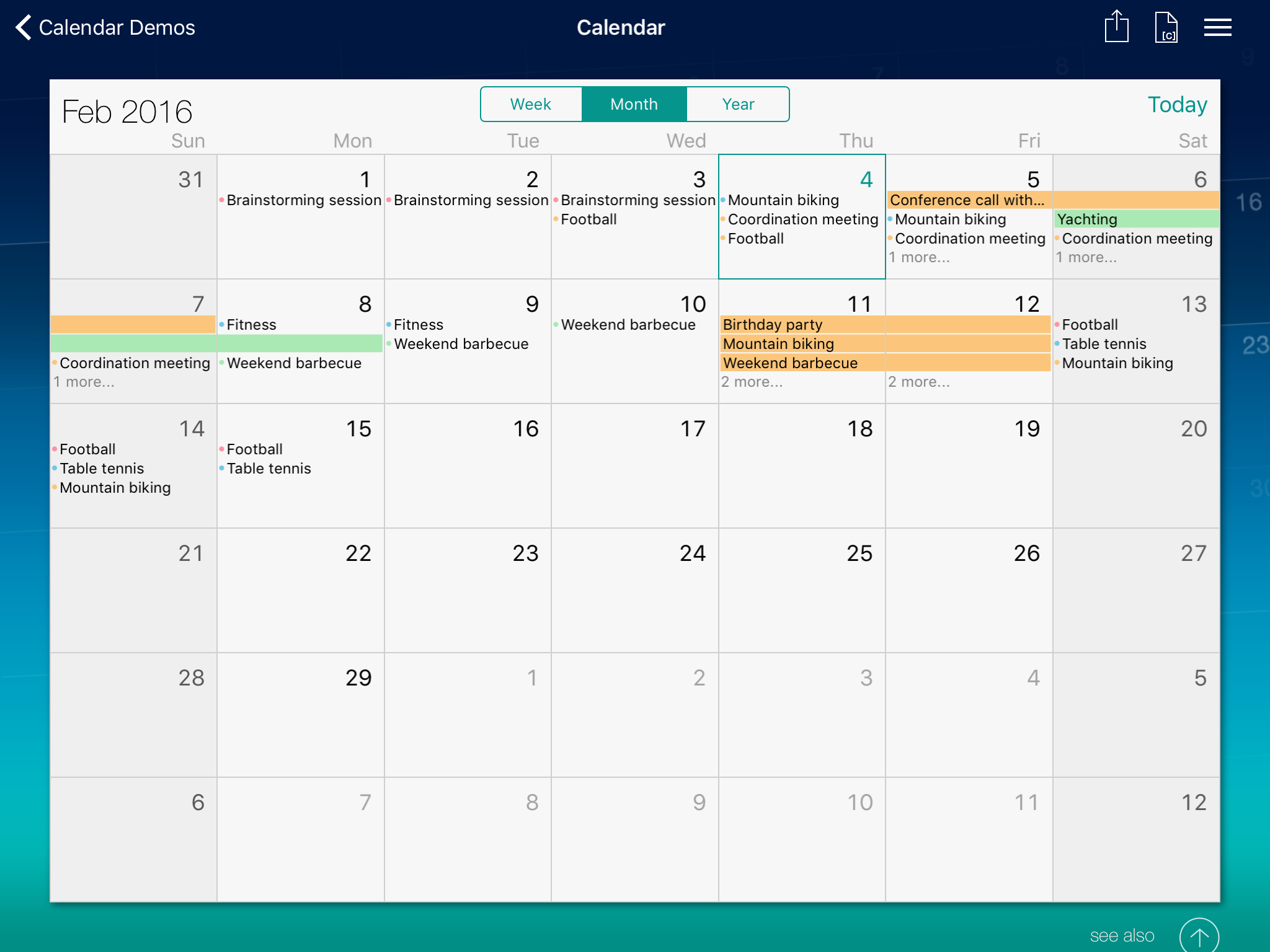Show '1 more...' events on February 7
Viewport: 1270px width, 952px height.
point(84,382)
